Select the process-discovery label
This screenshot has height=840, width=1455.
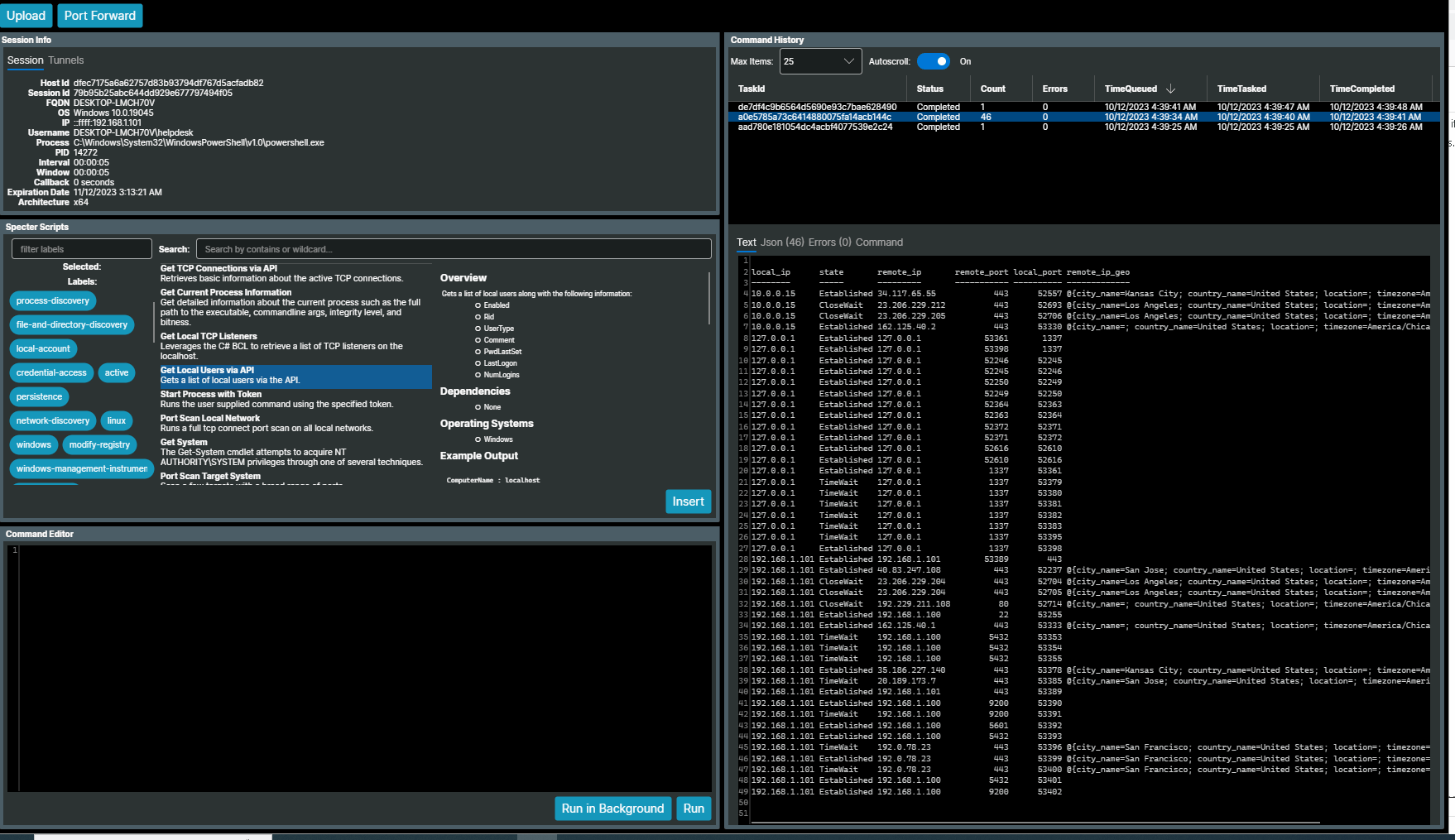click(53, 300)
